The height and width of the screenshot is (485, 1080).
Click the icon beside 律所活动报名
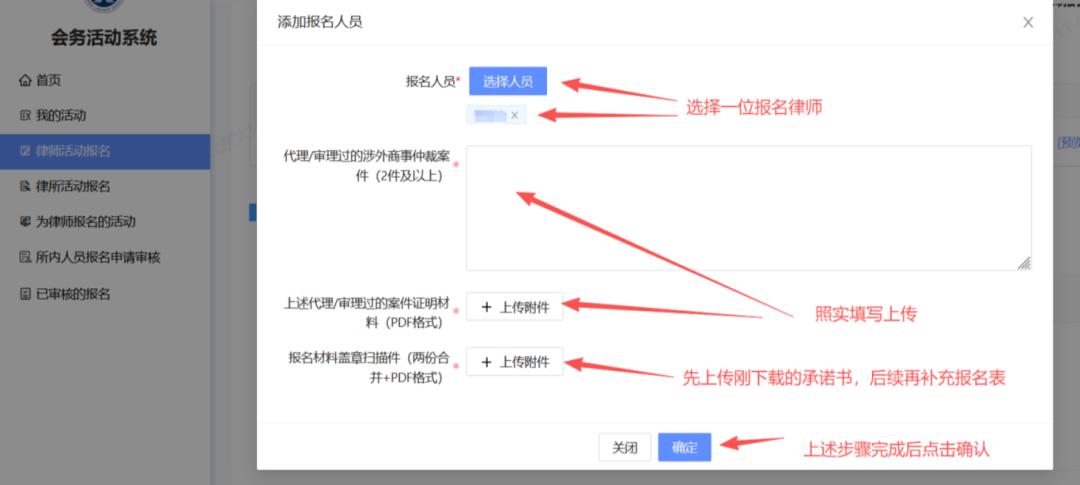(x=26, y=187)
